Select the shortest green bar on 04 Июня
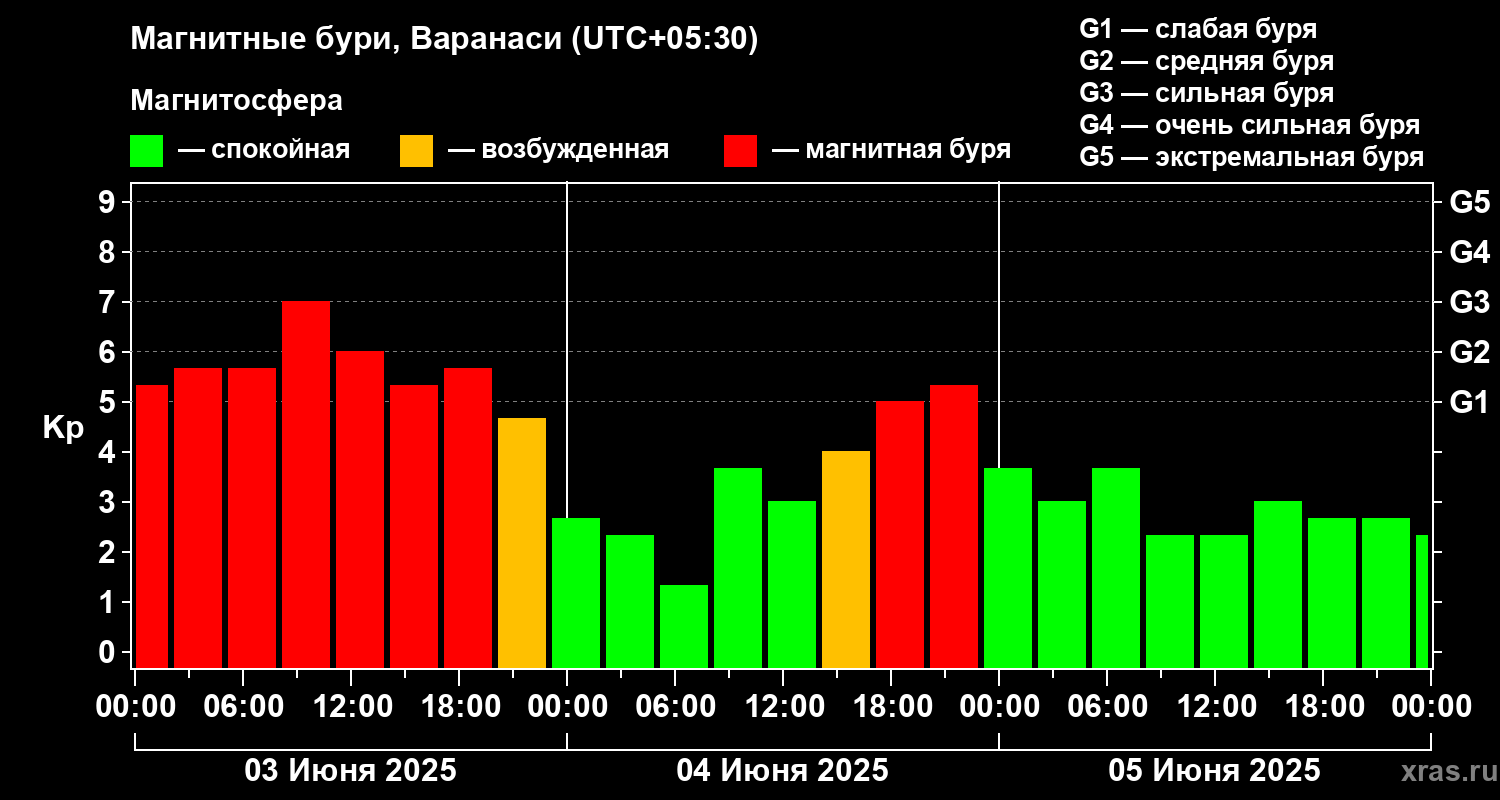The height and width of the screenshot is (800, 1500). click(684, 627)
